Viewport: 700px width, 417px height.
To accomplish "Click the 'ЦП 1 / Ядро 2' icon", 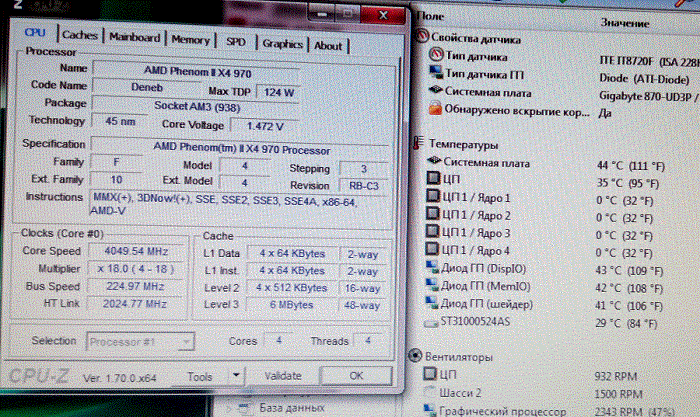I will (x=433, y=213).
